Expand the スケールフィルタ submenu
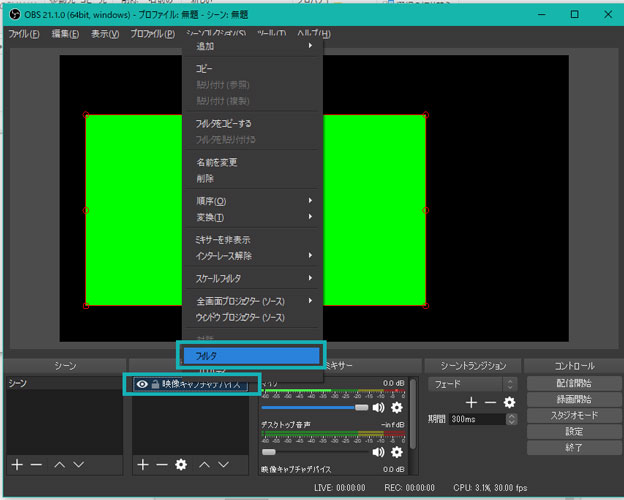This screenshot has width=624, height=500. 252,278
